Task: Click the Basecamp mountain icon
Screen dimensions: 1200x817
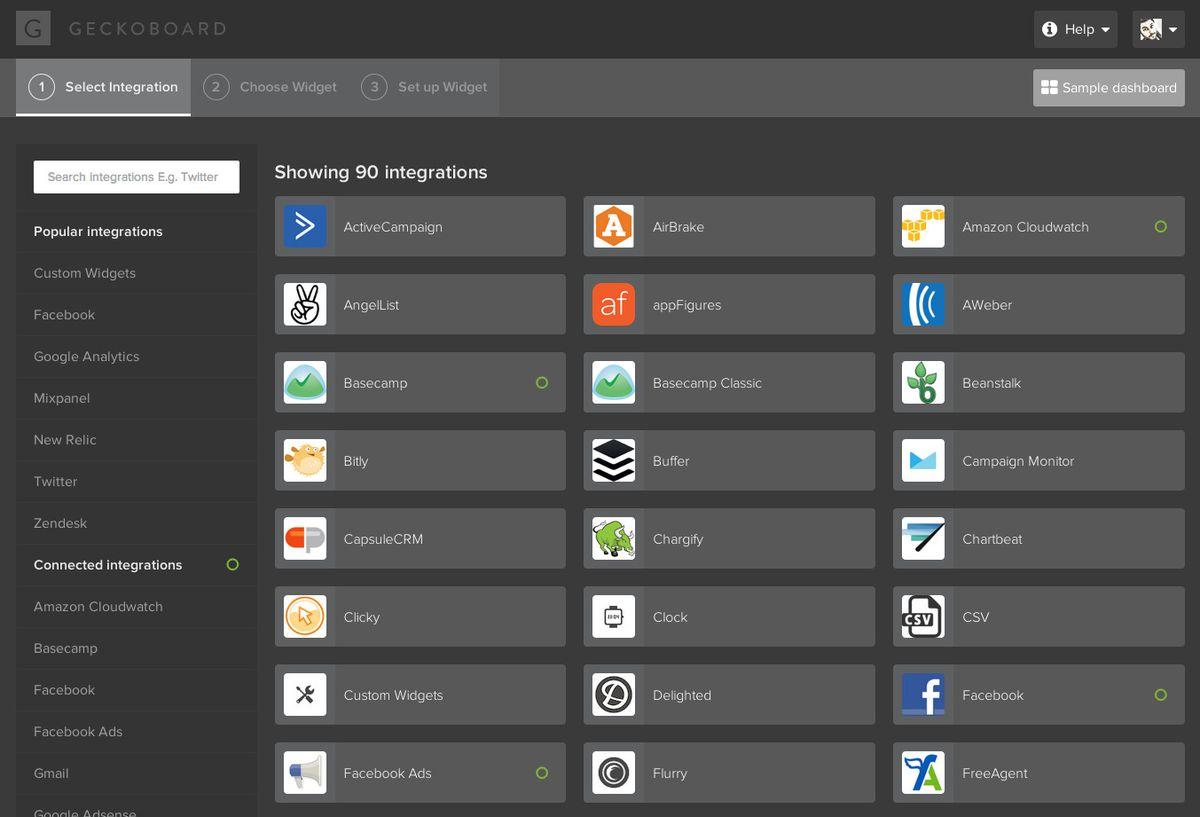Action: coord(305,383)
